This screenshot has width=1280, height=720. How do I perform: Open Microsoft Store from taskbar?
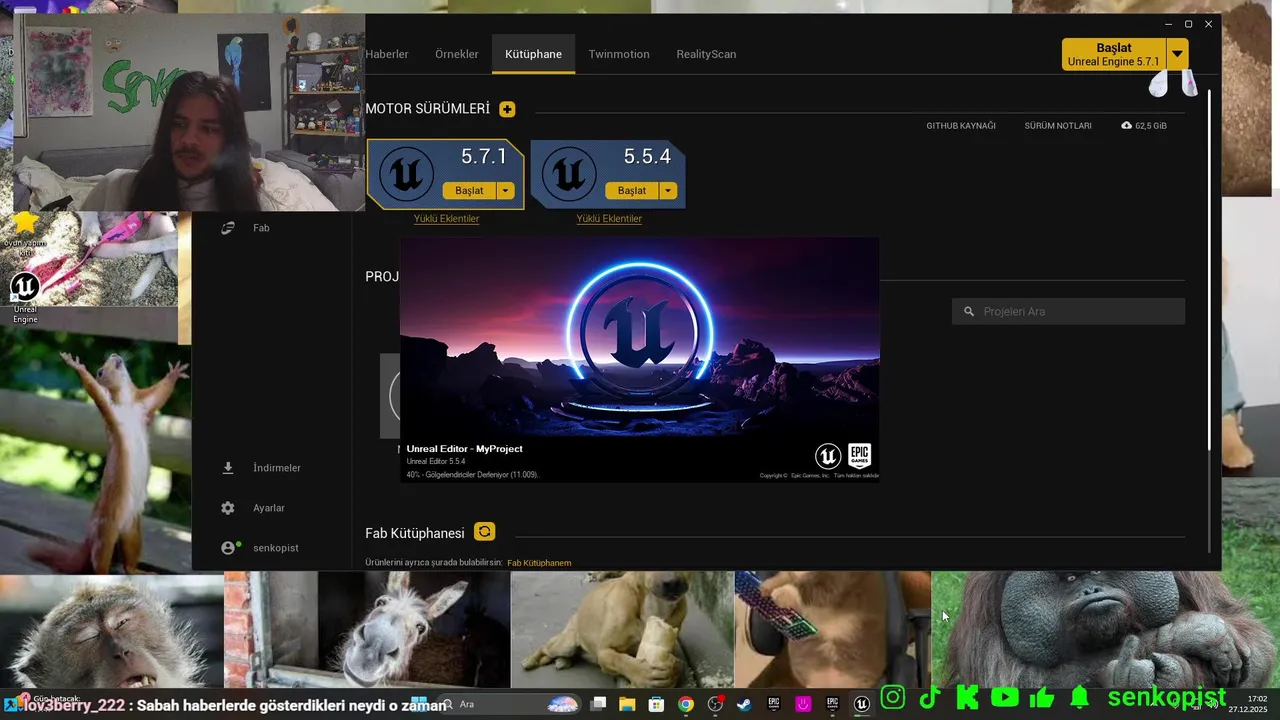tap(656, 704)
